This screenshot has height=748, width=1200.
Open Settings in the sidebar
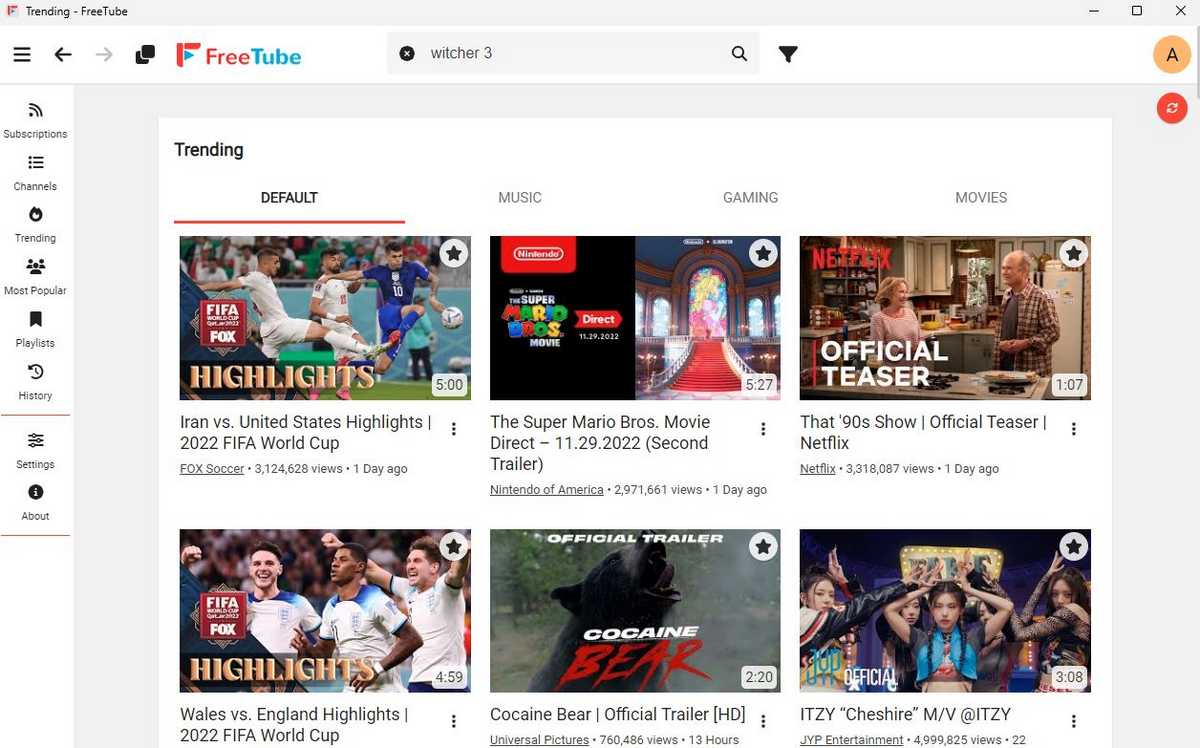[35, 451]
